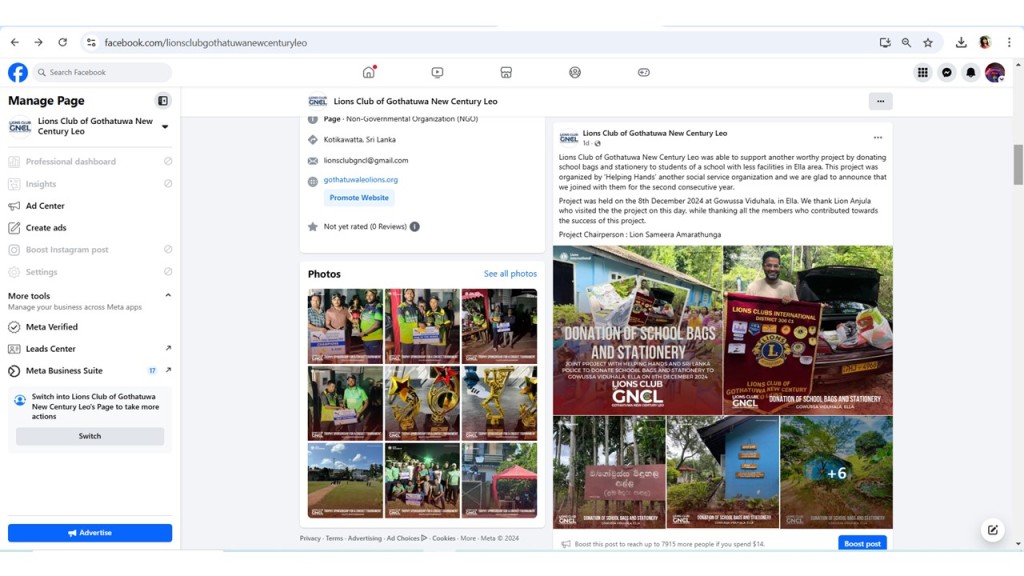This screenshot has width=1024, height=576.
Task: Click the rating info icon next to Reviews
Action: (x=415, y=227)
